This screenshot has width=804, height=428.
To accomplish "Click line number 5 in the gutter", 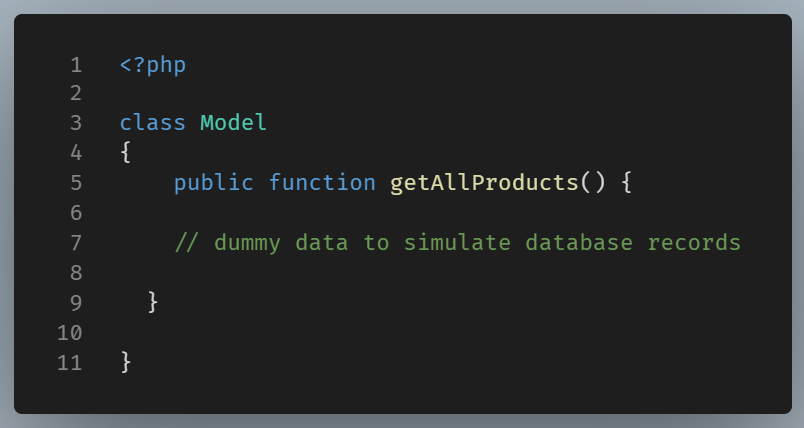I will (76, 183).
